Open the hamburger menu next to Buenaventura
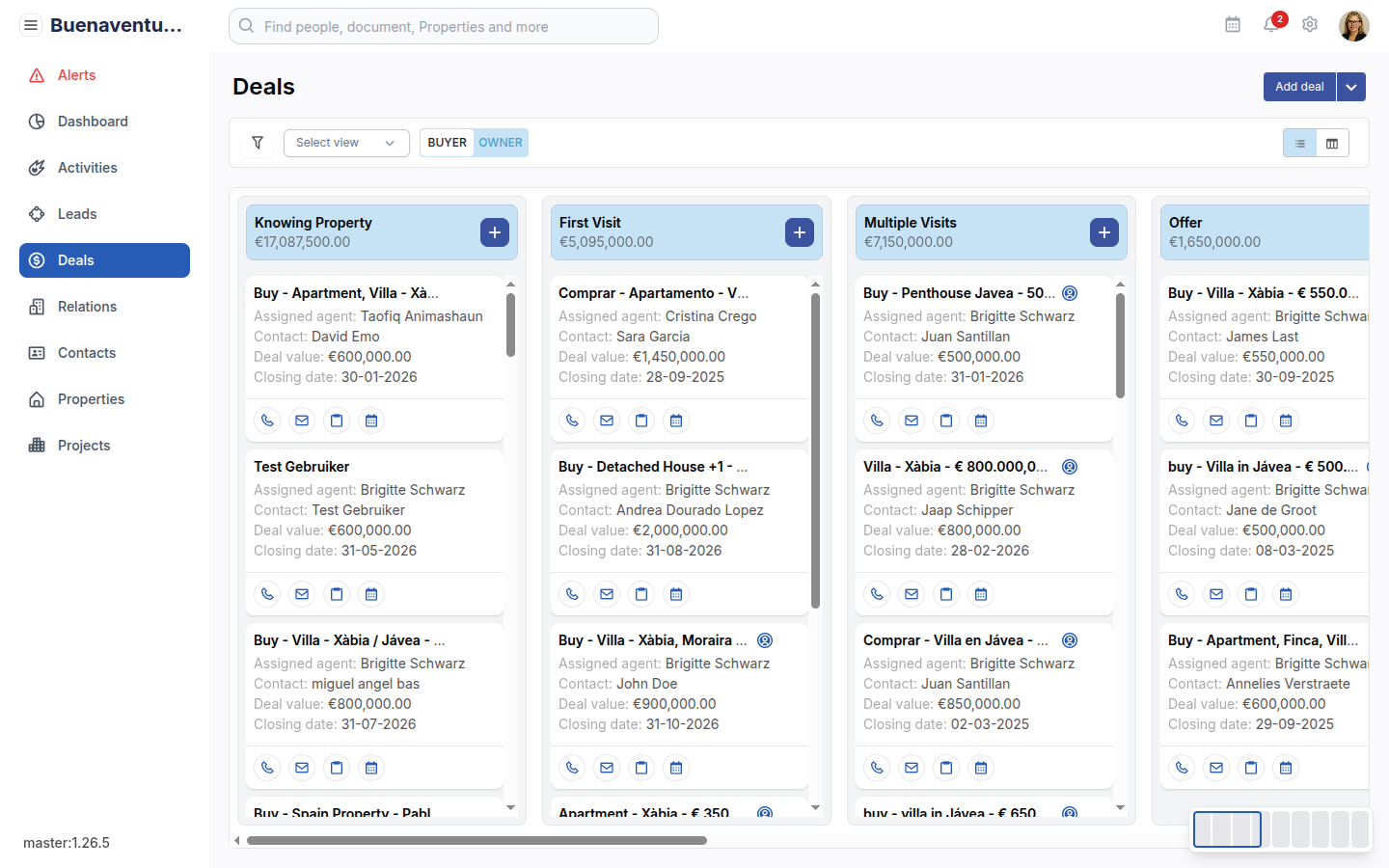 point(31,25)
